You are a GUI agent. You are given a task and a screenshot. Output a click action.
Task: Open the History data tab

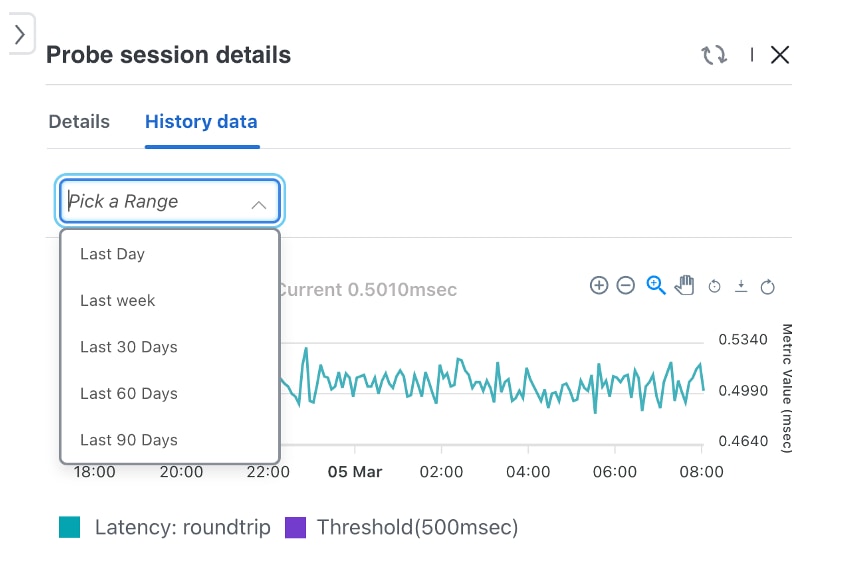coord(201,122)
